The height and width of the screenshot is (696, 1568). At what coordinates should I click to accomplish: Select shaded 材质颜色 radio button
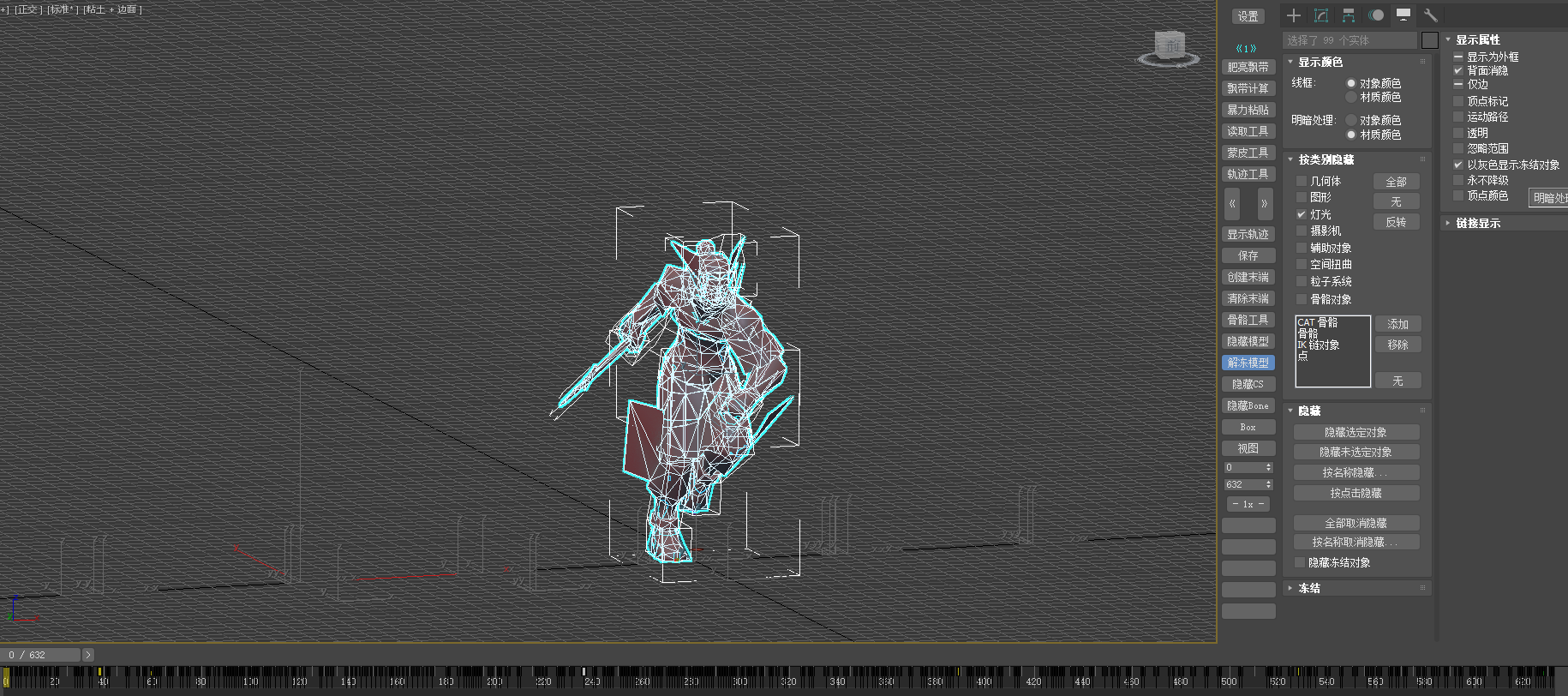click(x=1351, y=135)
